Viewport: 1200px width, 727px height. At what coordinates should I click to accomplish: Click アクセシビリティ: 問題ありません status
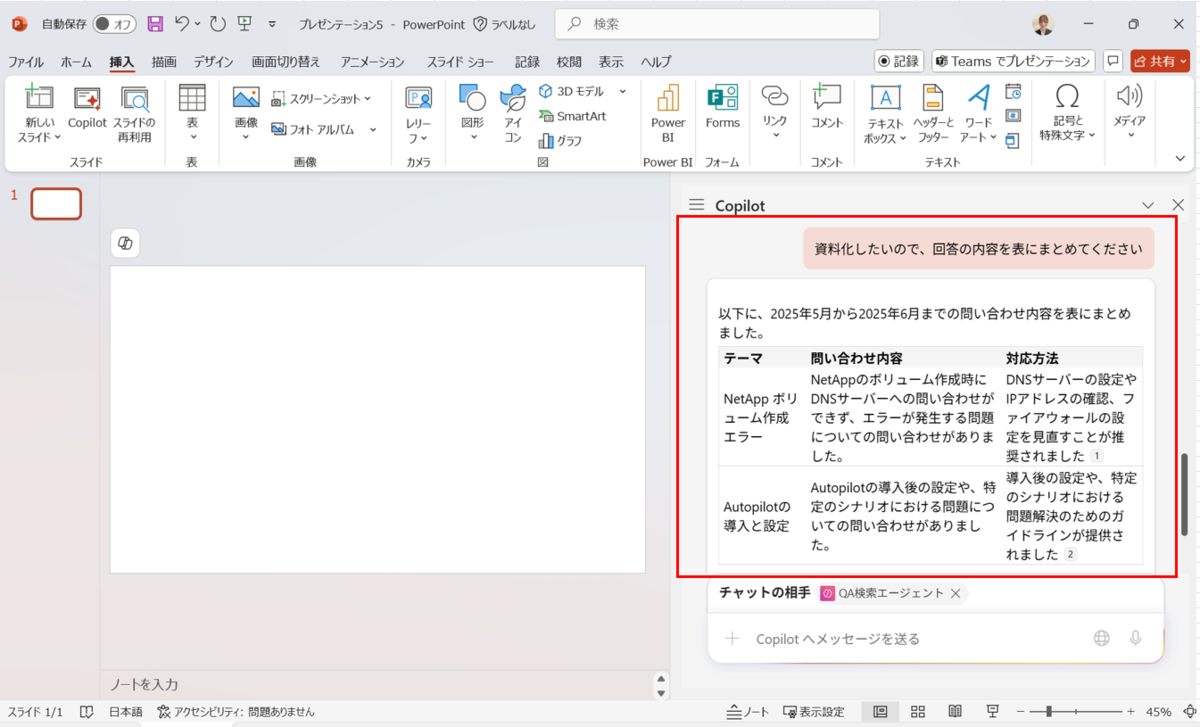[x=236, y=712]
